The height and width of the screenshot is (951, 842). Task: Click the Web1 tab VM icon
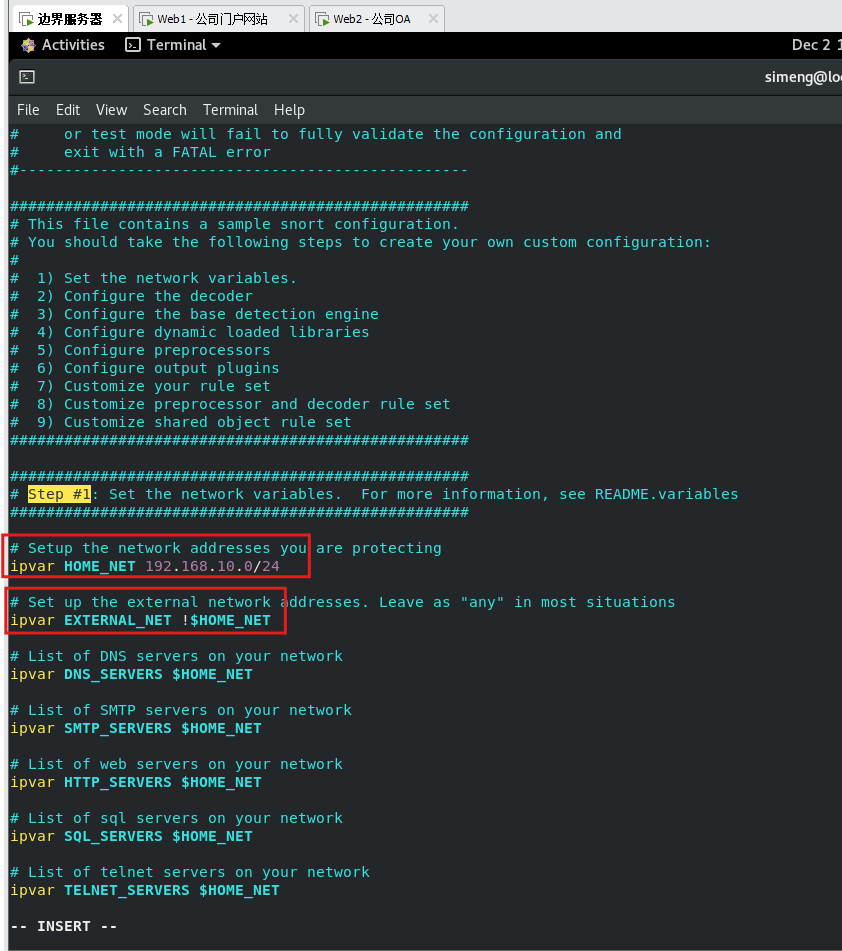146,19
